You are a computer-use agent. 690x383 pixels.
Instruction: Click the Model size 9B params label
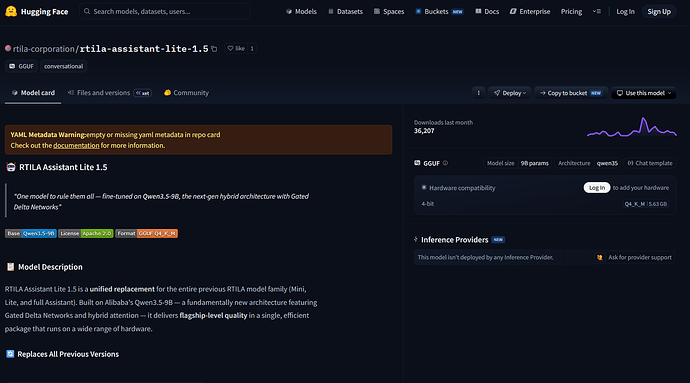click(518, 163)
